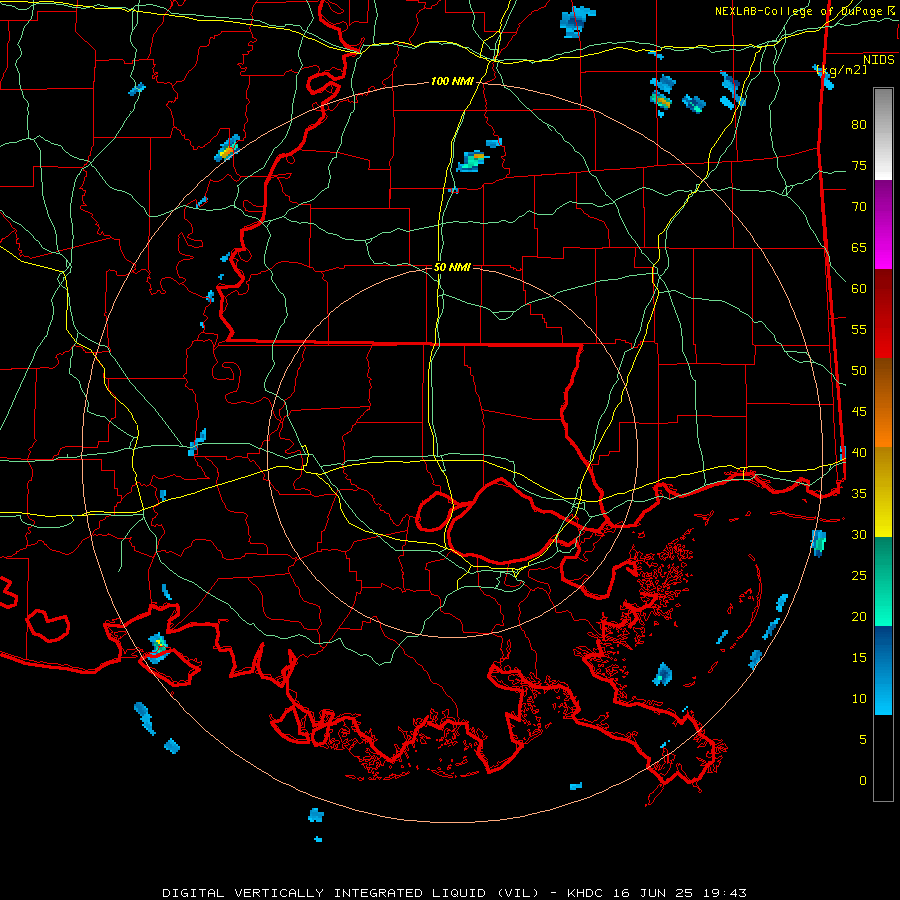Click the 75 value on the color scale
This screenshot has height=900, width=900.
859,166
